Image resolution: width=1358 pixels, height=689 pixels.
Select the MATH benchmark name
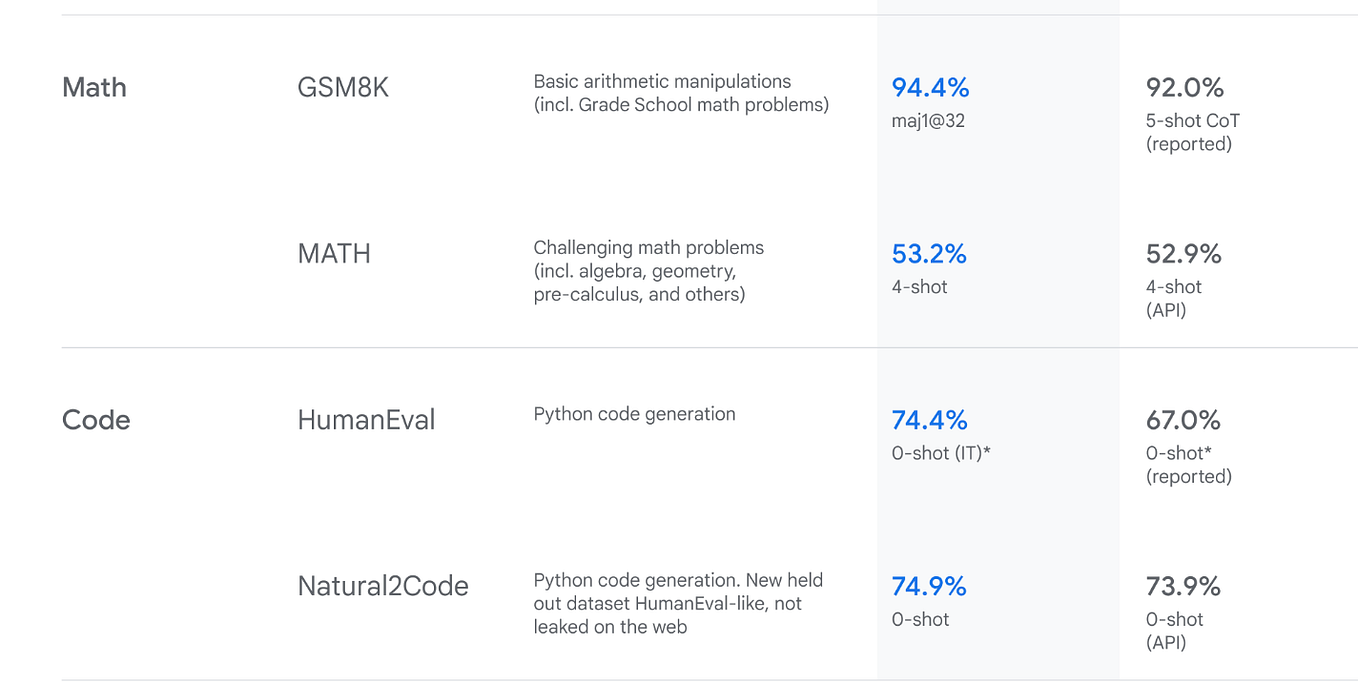pos(334,254)
